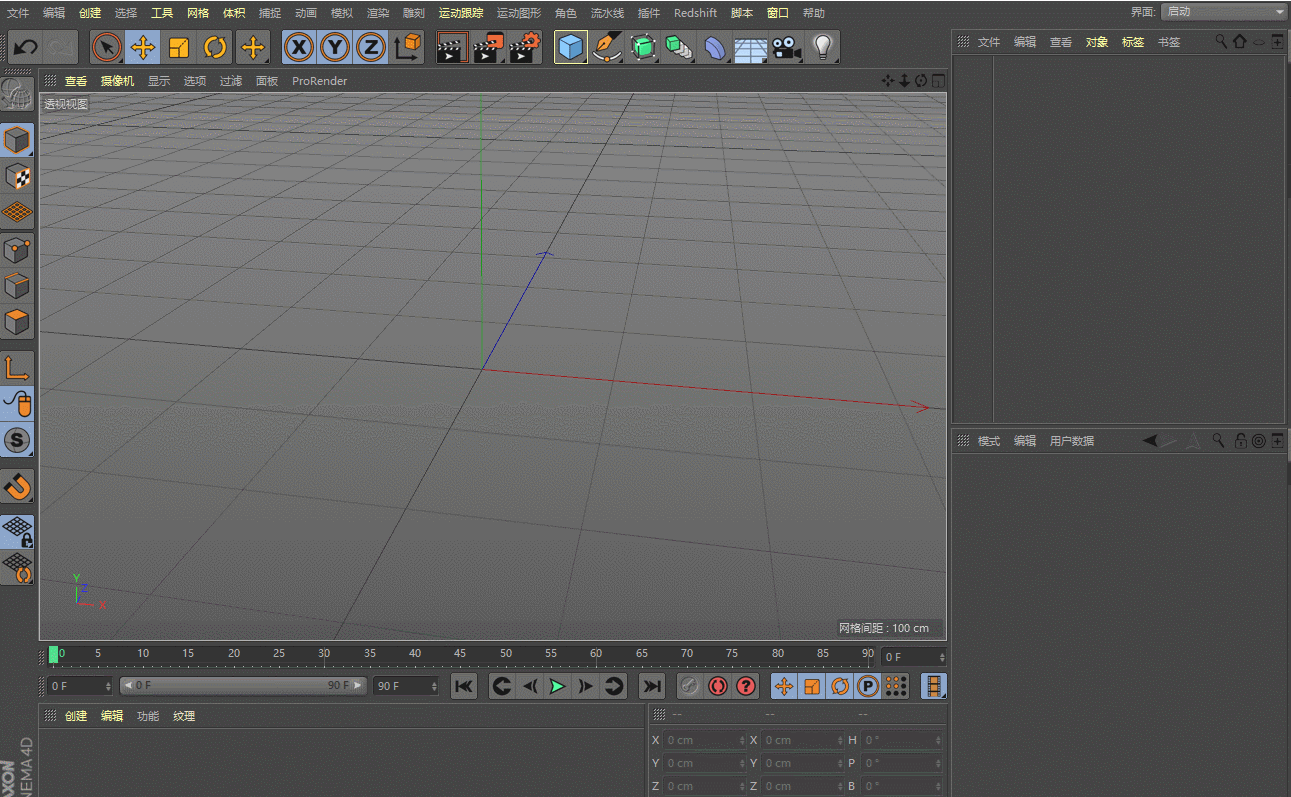Toggle the X axis lock
Viewport: 1291px width, 797px height.
tap(299, 47)
